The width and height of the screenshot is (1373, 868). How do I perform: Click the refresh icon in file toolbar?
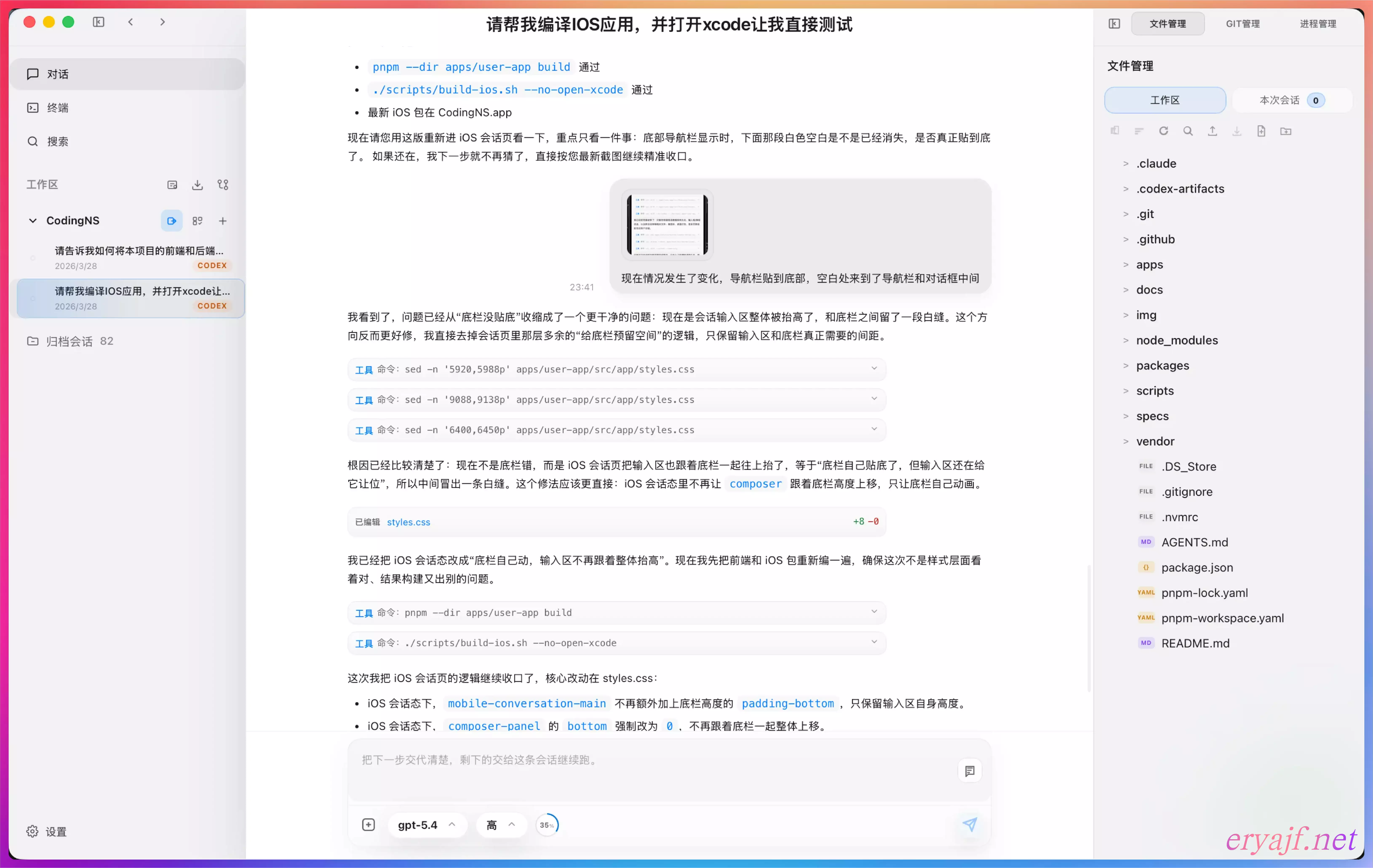pos(1164,131)
